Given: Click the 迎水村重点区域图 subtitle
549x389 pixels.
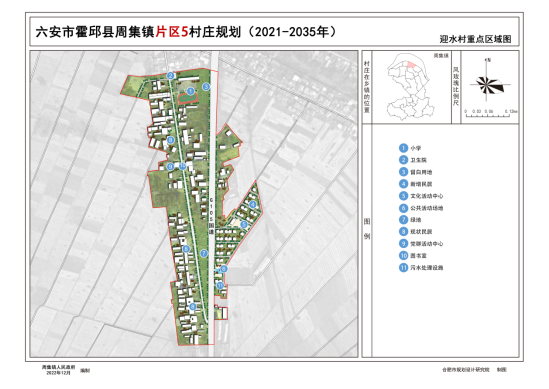Looking at the screenshot, I should coord(475,39).
